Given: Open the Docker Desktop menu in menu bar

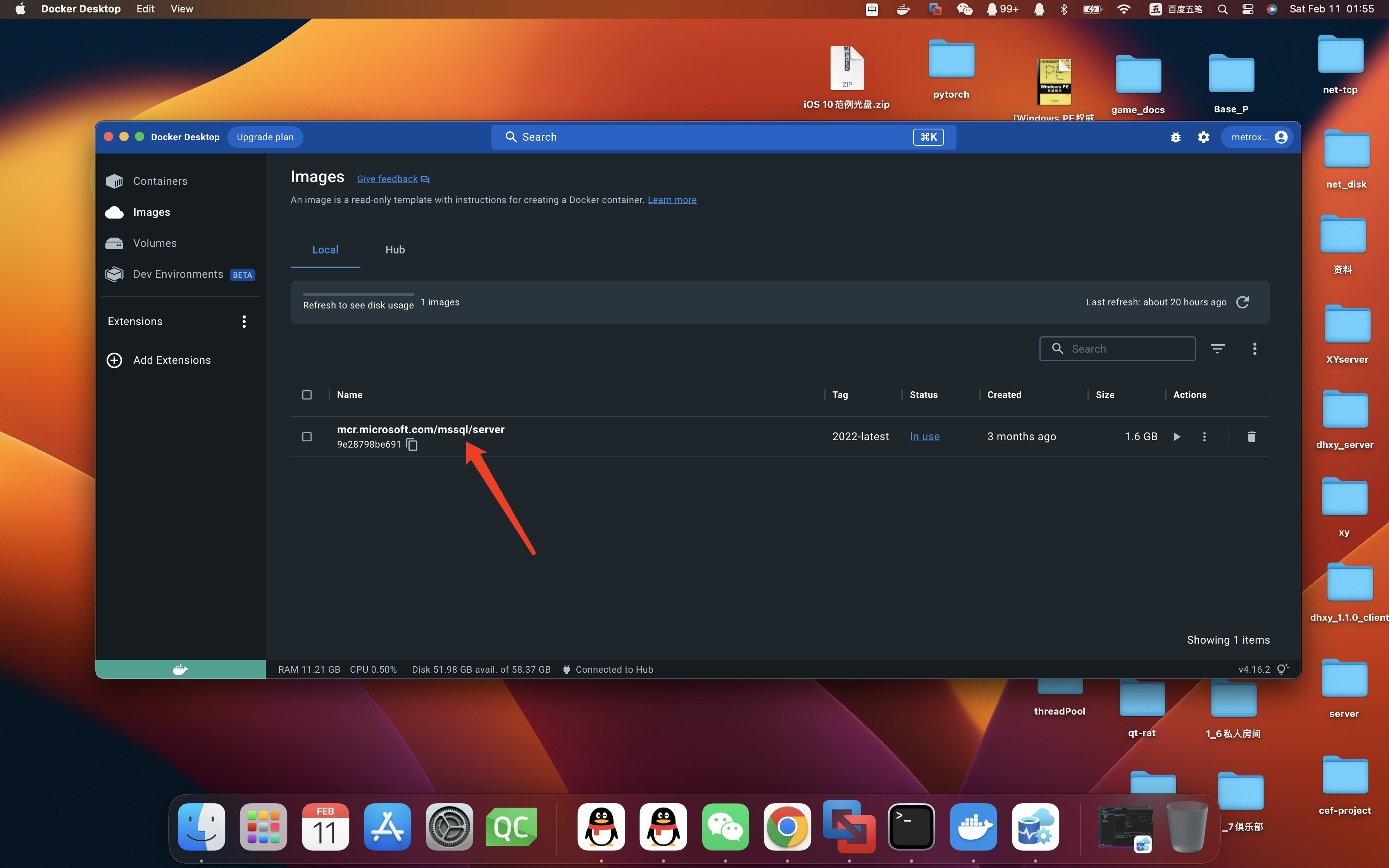Looking at the screenshot, I should (81, 9).
